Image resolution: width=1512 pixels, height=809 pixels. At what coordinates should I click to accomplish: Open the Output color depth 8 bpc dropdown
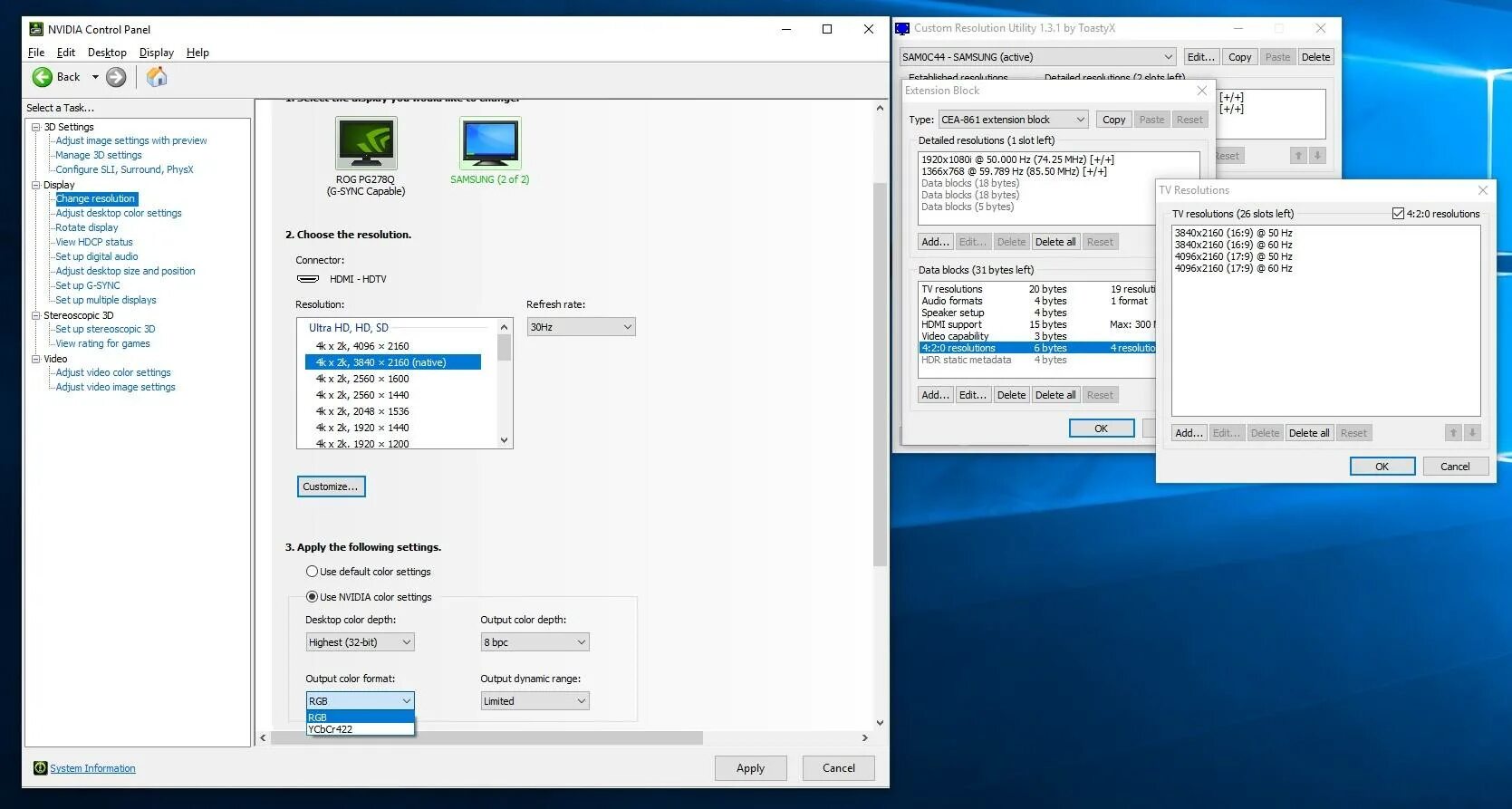pos(534,642)
